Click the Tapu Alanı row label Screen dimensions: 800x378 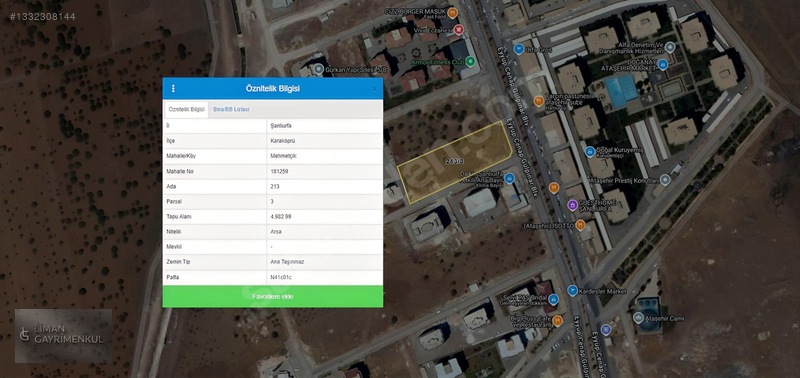tap(179, 217)
